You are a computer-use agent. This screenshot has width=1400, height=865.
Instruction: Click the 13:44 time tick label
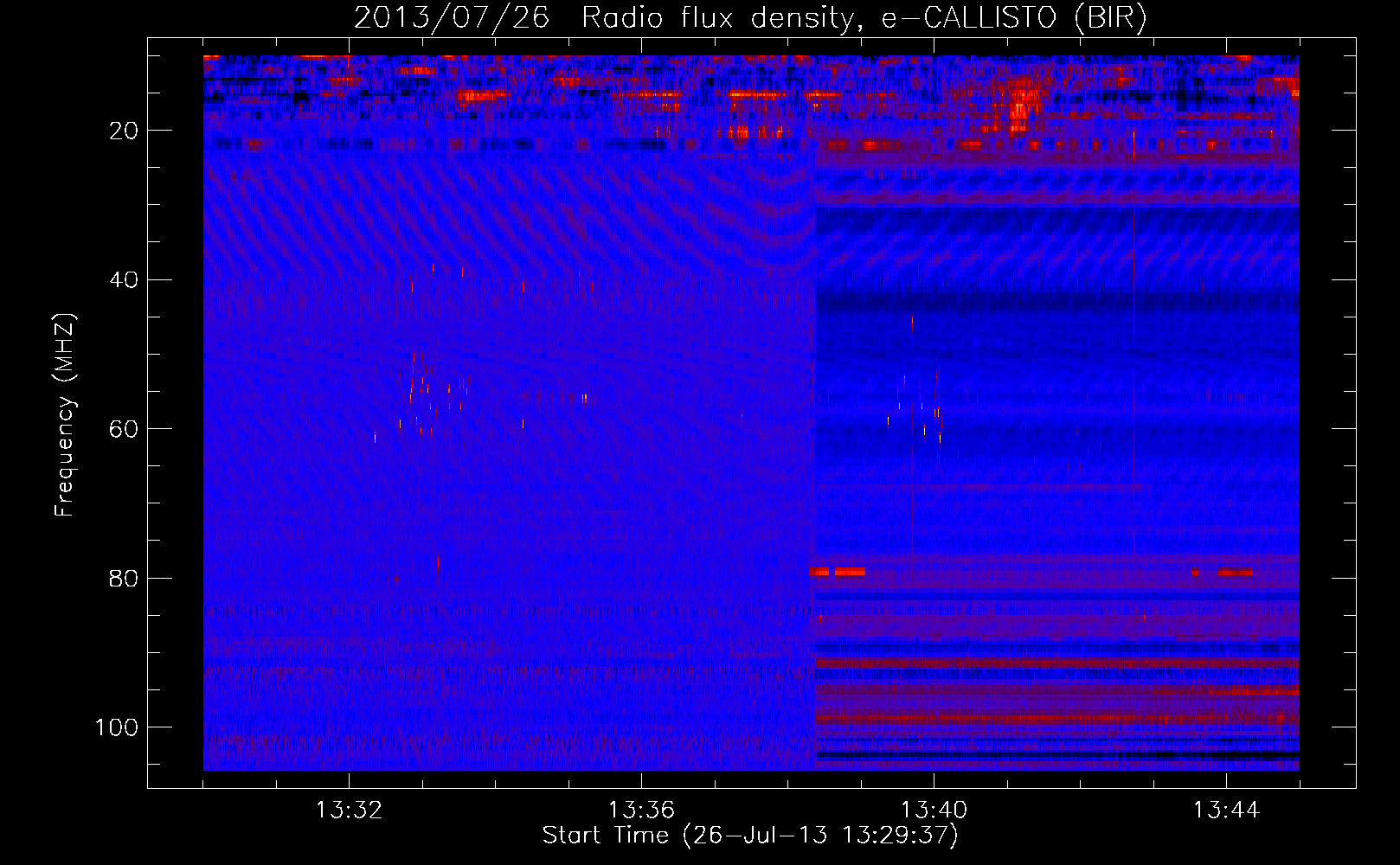(1226, 811)
